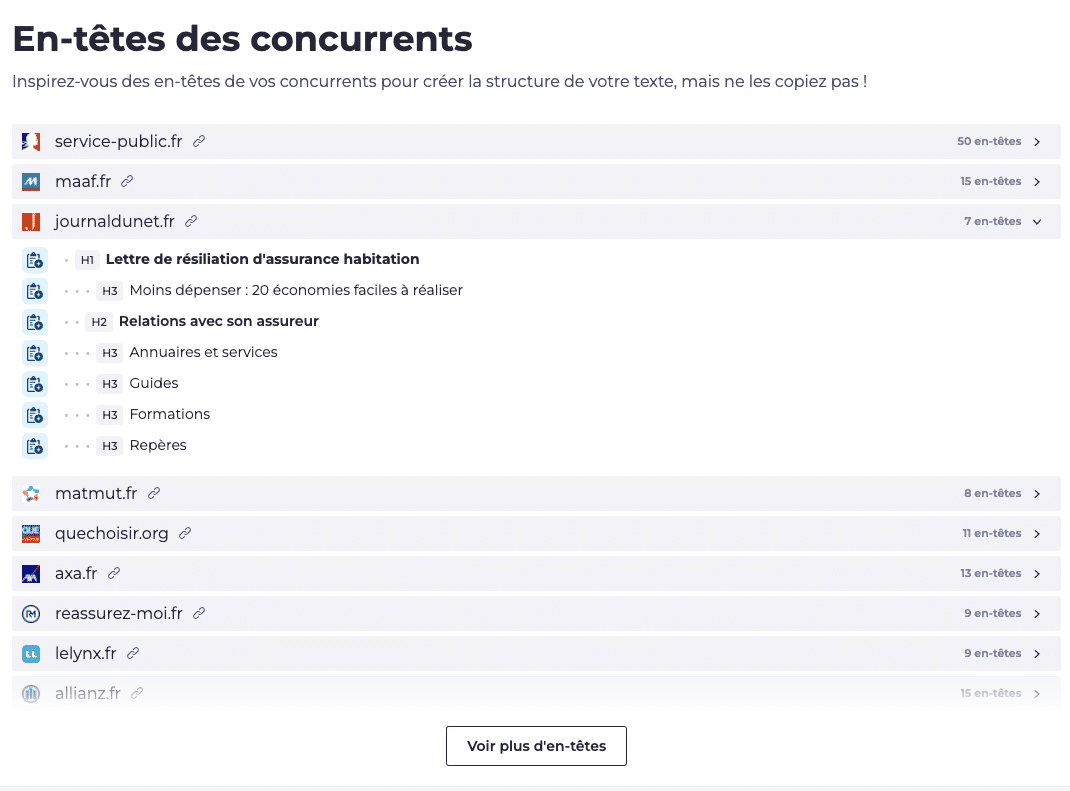
Task: Click link icon next to quechoisir.org
Action: click(185, 534)
